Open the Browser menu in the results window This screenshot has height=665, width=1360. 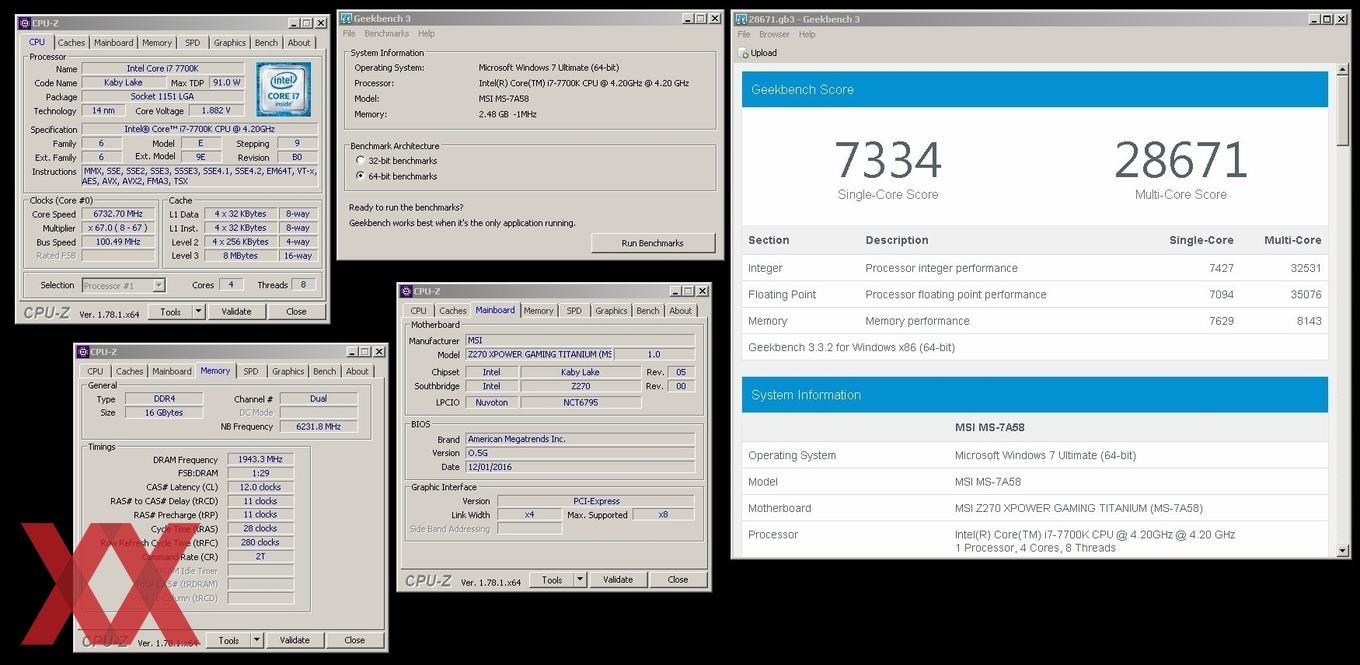[774, 34]
